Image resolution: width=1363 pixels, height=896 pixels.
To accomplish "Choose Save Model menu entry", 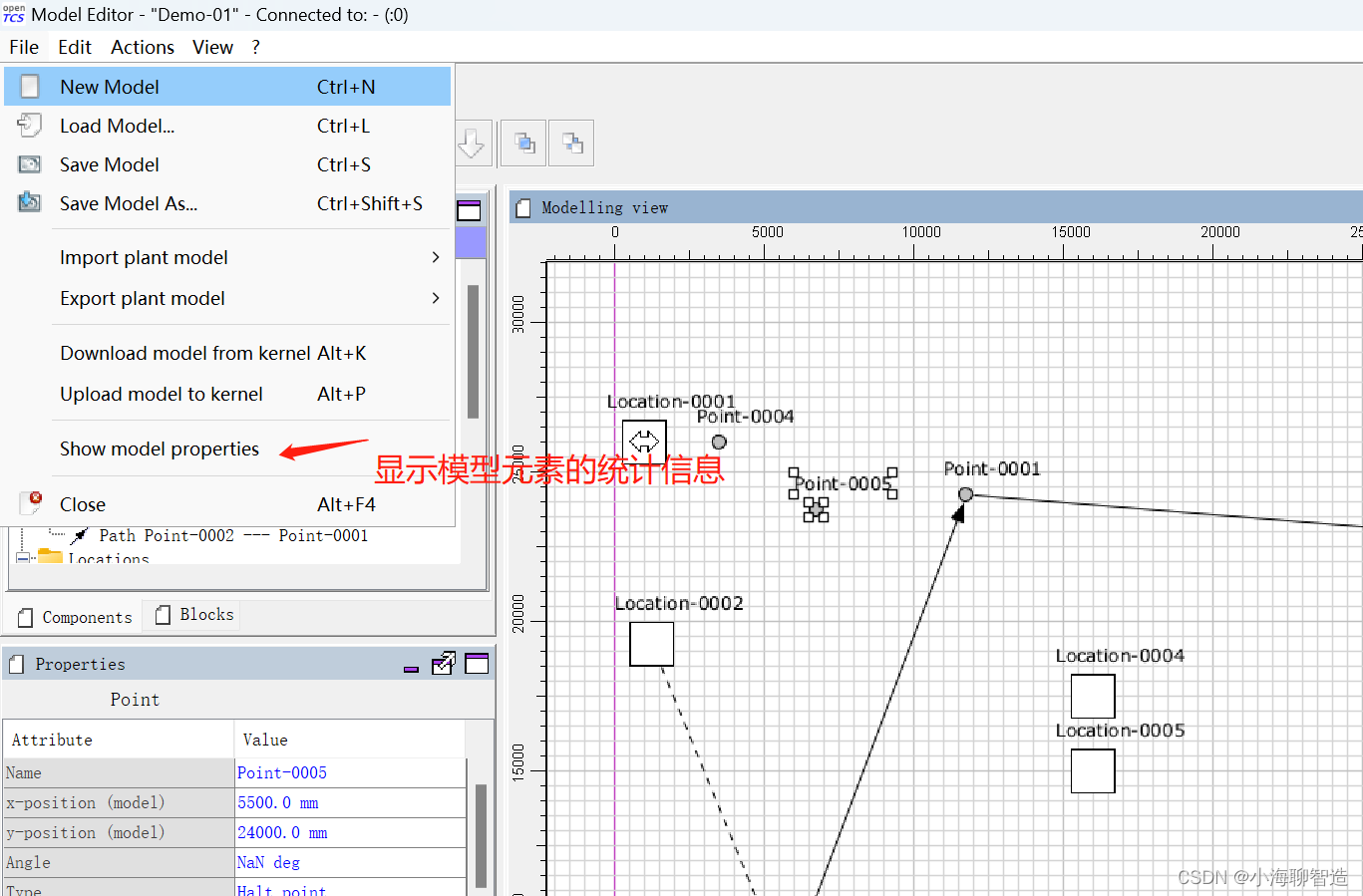I will tap(227, 164).
